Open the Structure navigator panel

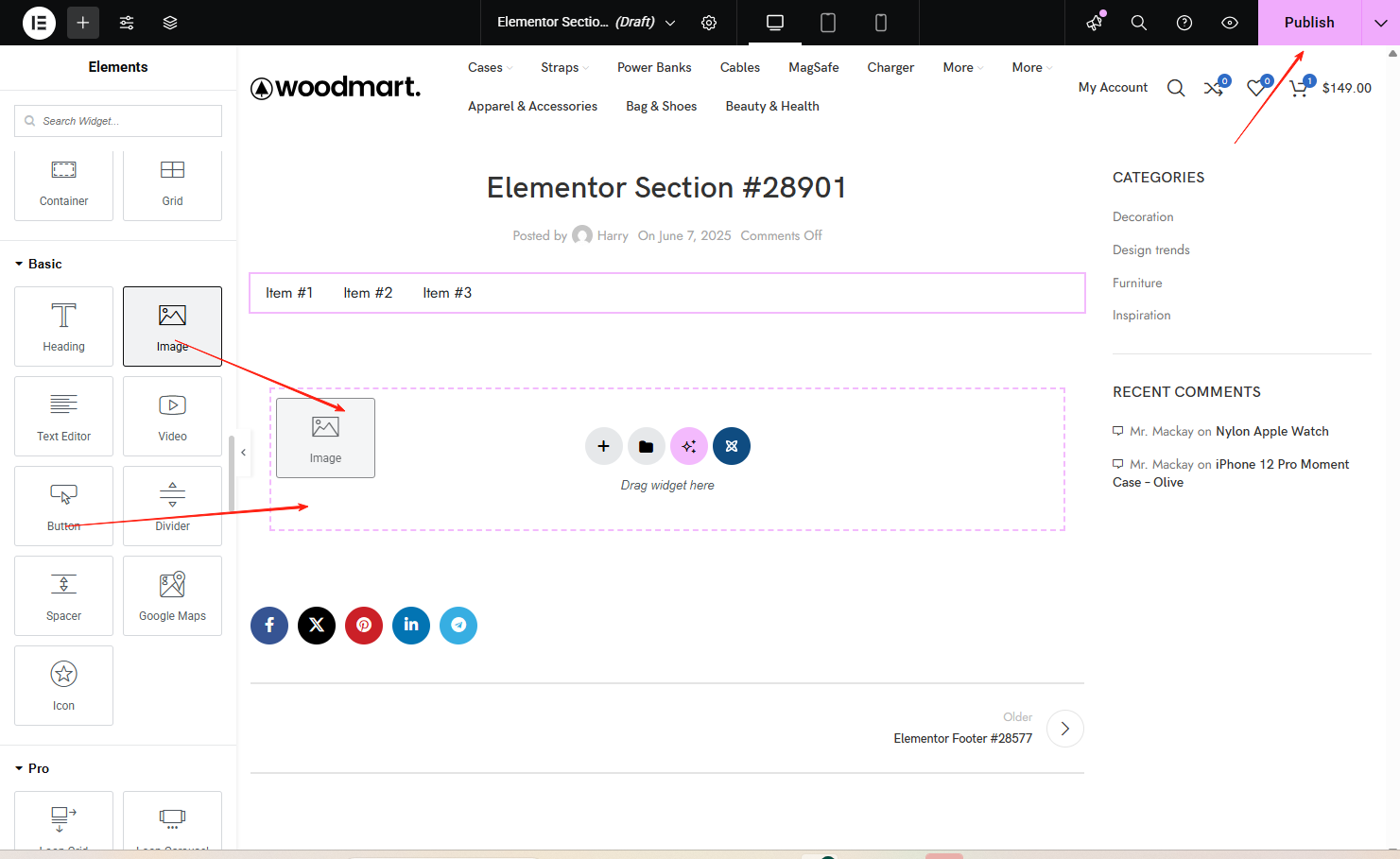click(170, 22)
